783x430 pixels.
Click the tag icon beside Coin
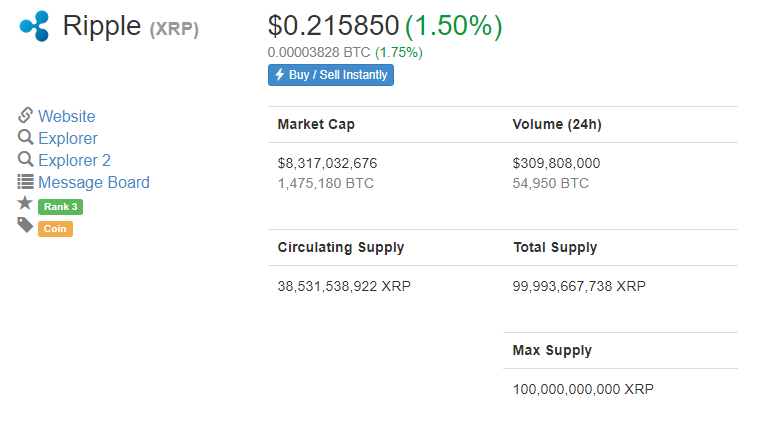26,226
